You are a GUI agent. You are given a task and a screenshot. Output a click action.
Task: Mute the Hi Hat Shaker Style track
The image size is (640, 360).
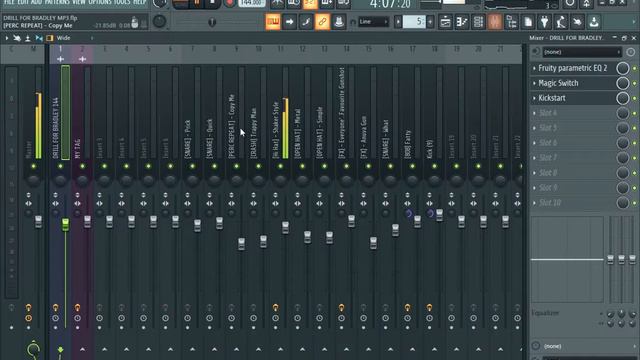280,166
